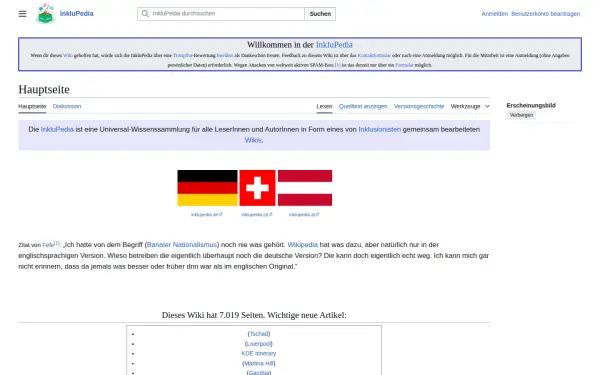Open the inklupedia.ch external link
The image size is (600, 375).
[x=256, y=215]
